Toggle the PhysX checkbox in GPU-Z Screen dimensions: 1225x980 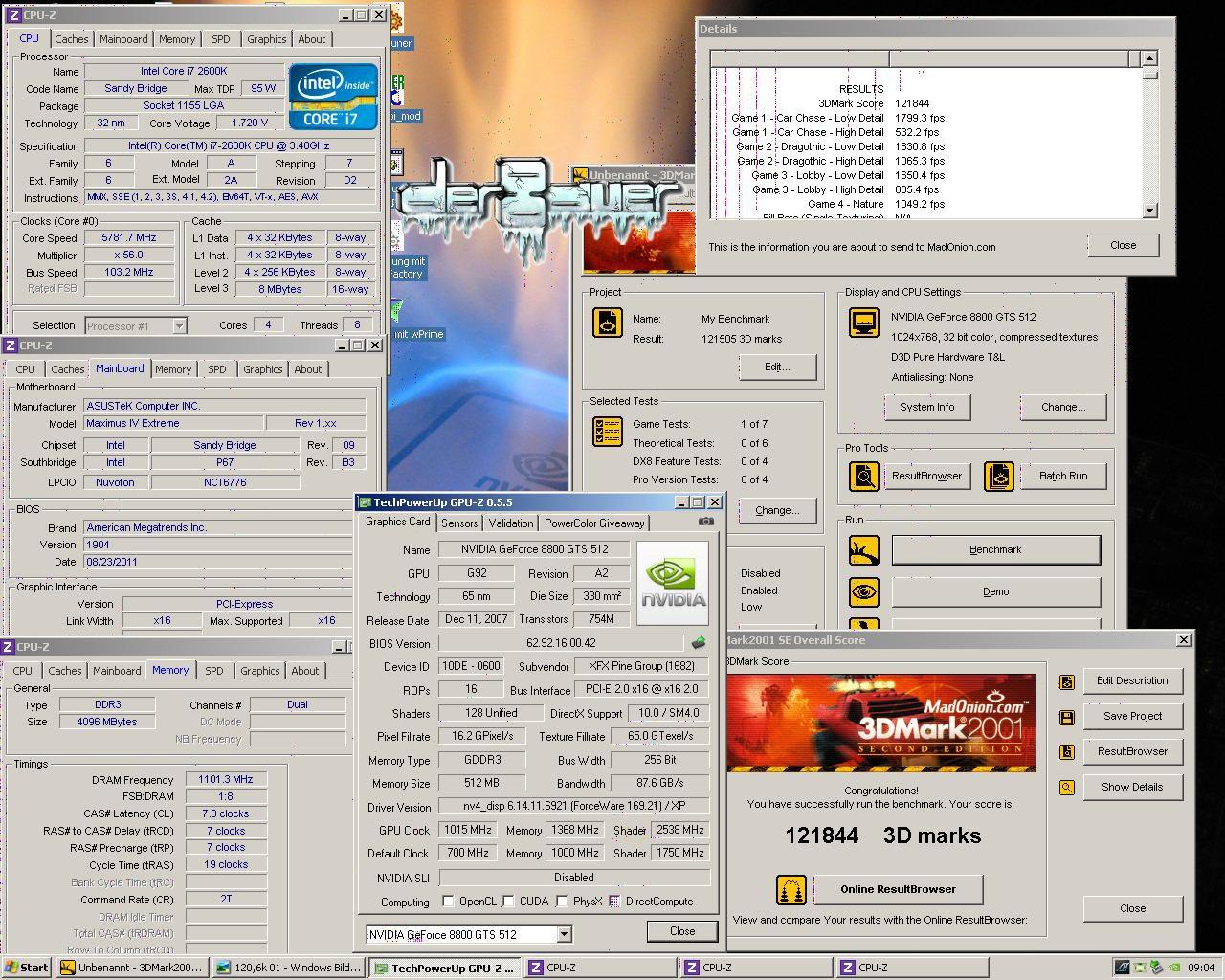pyautogui.click(x=563, y=902)
